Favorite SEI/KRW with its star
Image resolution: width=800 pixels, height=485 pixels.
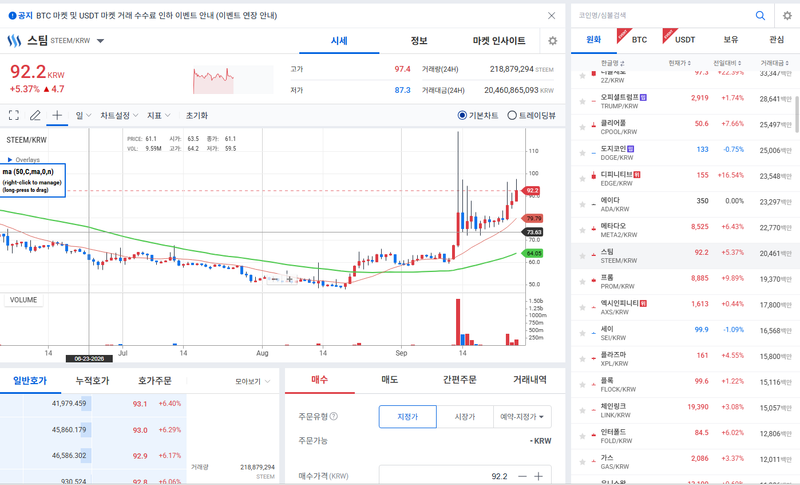(x=582, y=333)
